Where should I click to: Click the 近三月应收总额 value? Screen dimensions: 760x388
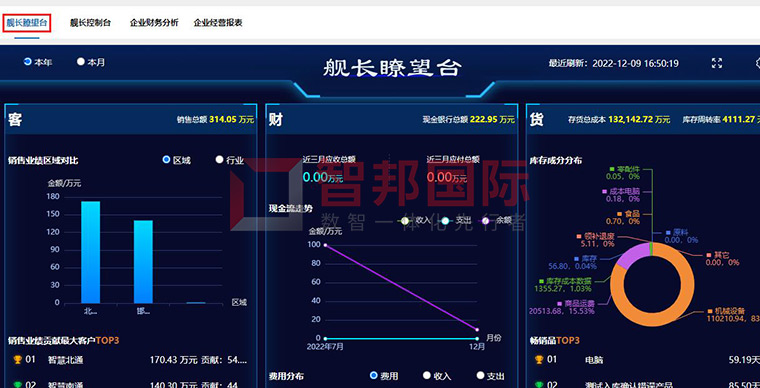click(x=323, y=177)
